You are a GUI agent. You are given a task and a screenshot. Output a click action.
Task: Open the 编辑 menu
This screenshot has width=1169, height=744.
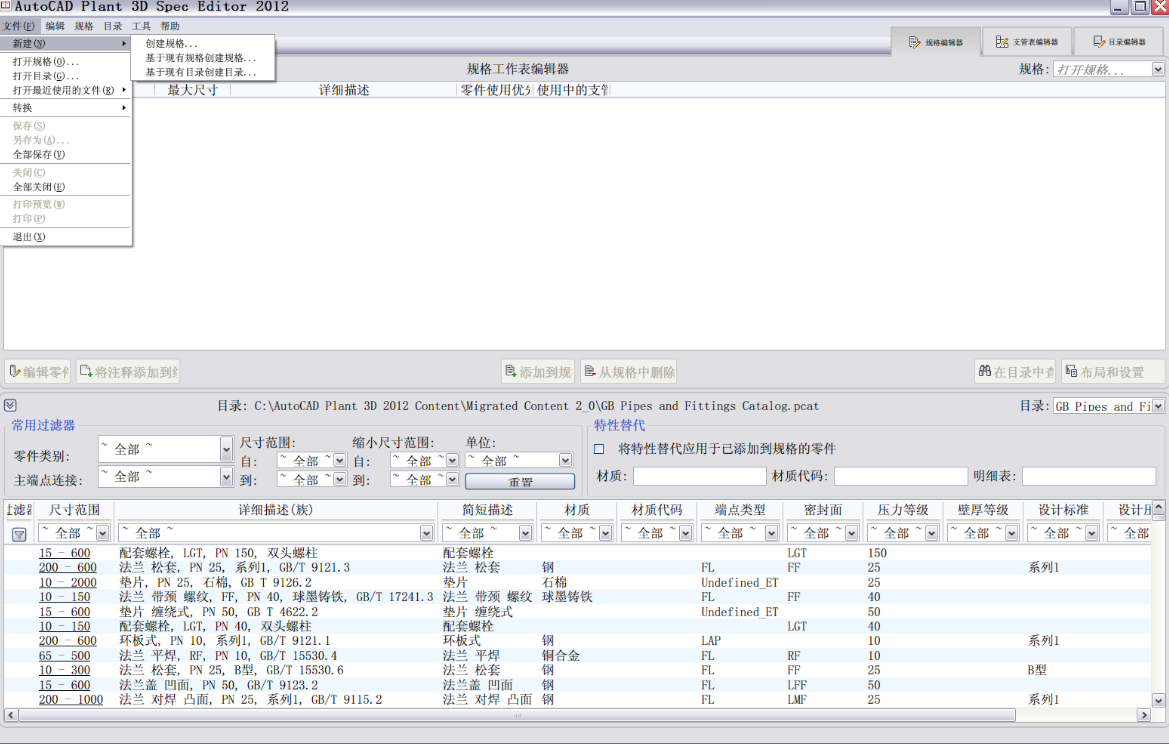pyautogui.click(x=55, y=26)
